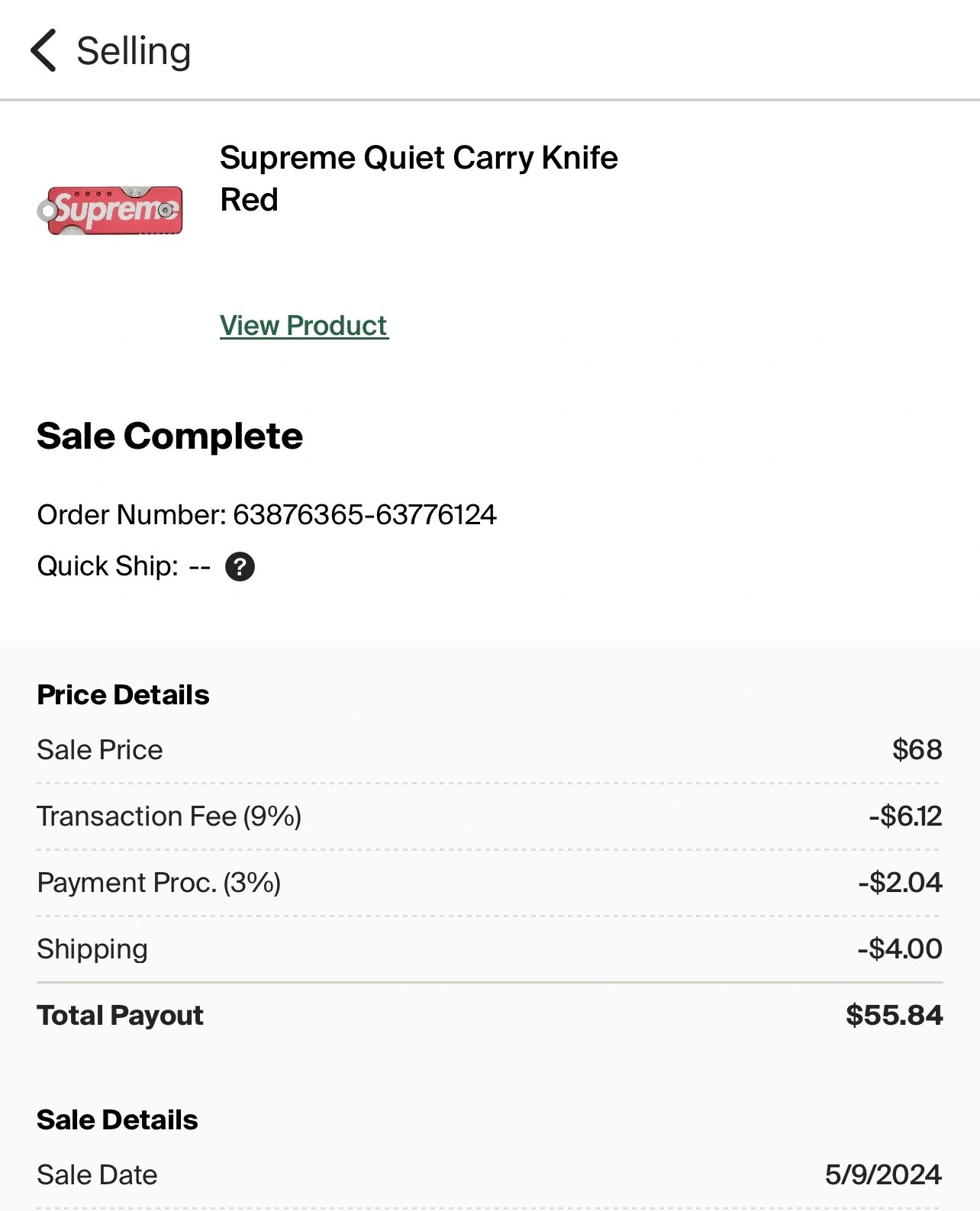Viewport: 980px width, 1211px height.
Task: Tap the 5/9/2024 sale date value
Action: coord(883,1175)
